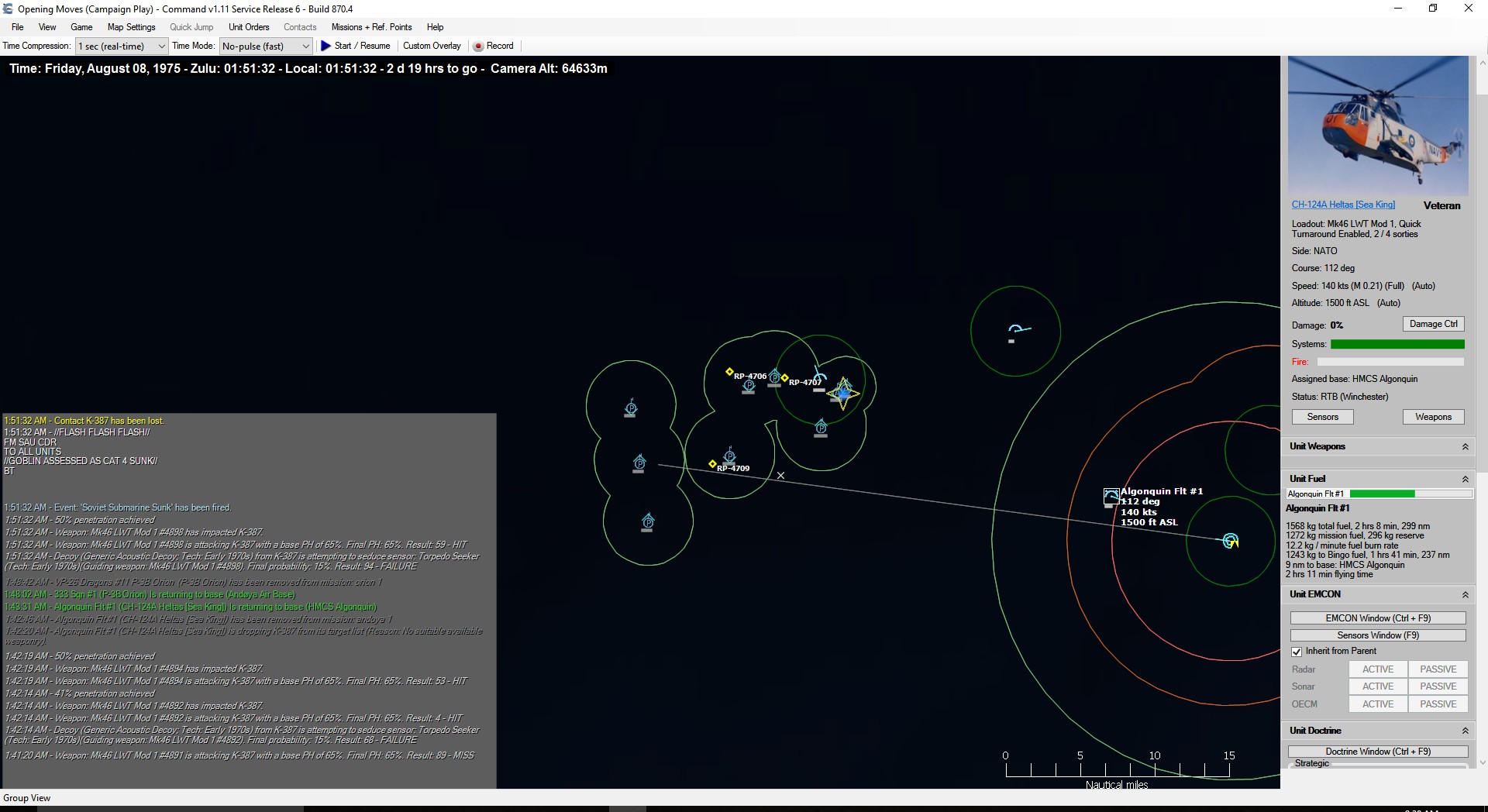The width and height of the screenshot is (1488, 812).
Task: Click the yellow diamond marker RP-4707
Action: point(784,378)
